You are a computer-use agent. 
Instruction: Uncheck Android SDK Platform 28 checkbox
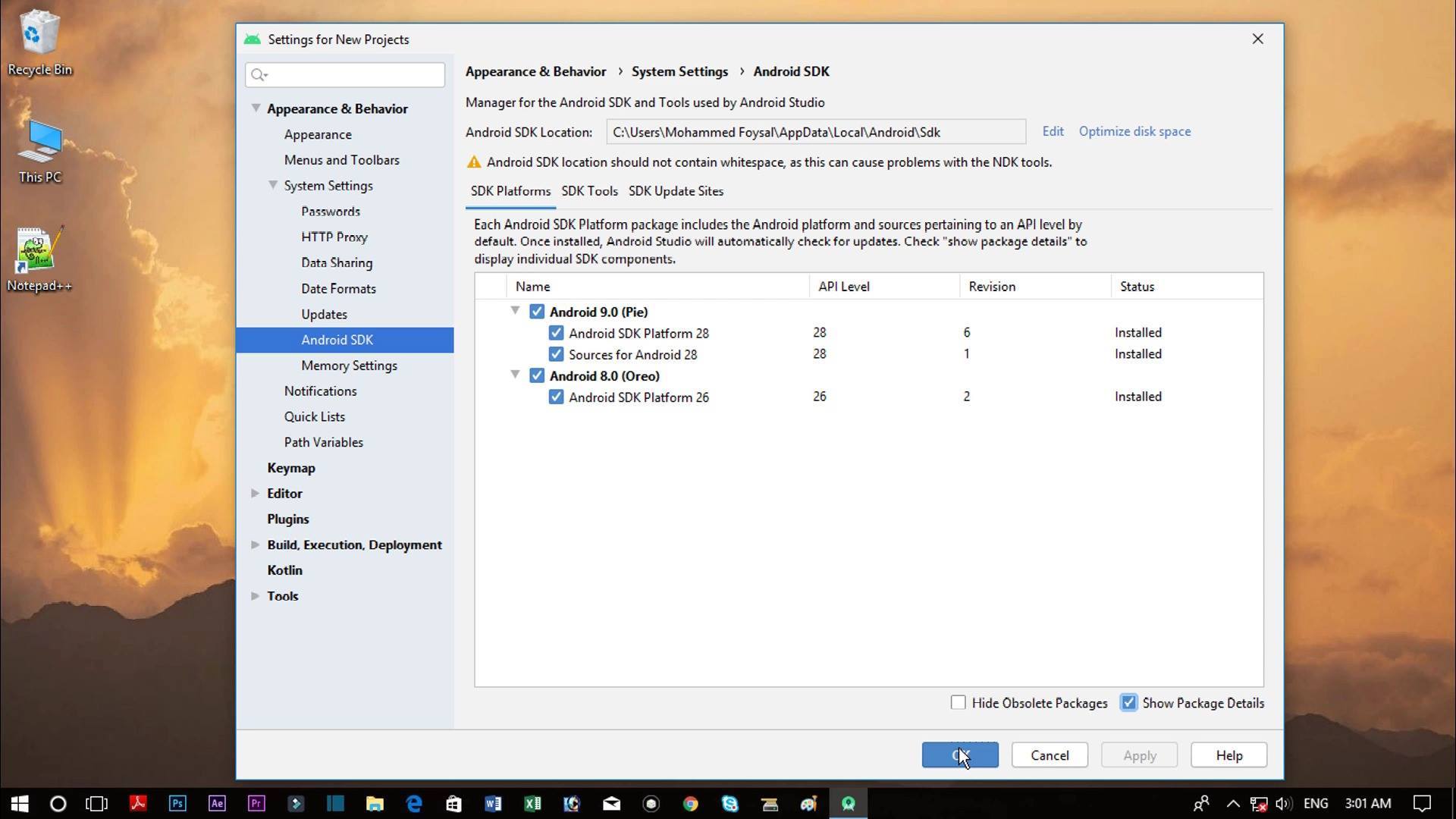[556, 333]
